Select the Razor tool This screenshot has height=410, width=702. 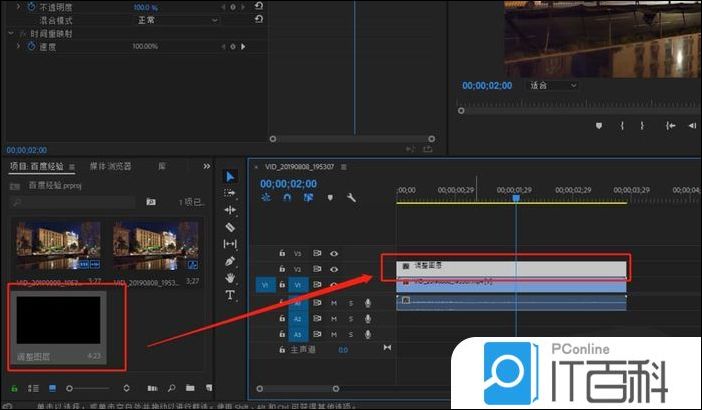[x=230, y=227]
